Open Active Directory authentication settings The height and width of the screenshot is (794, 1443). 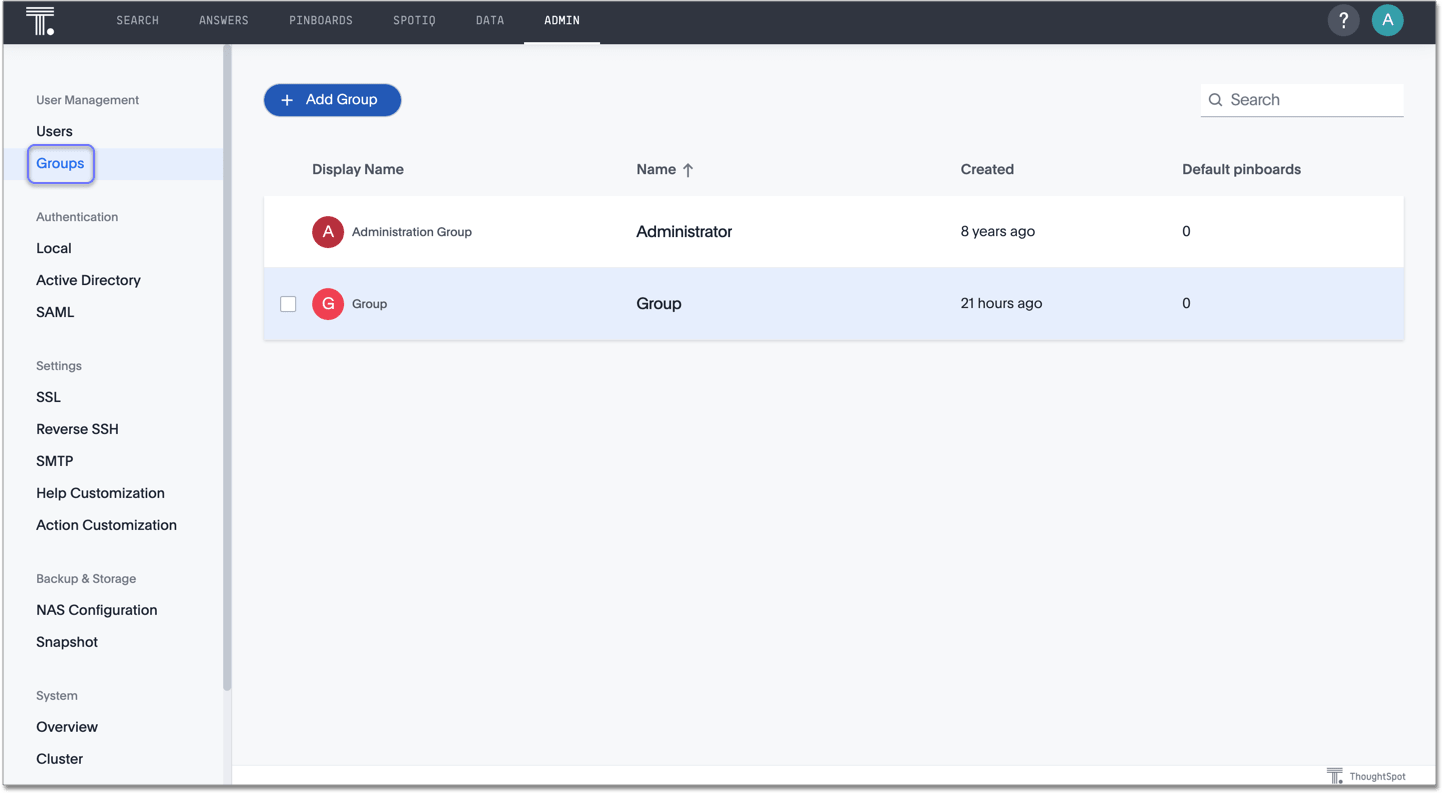(88, 280)
